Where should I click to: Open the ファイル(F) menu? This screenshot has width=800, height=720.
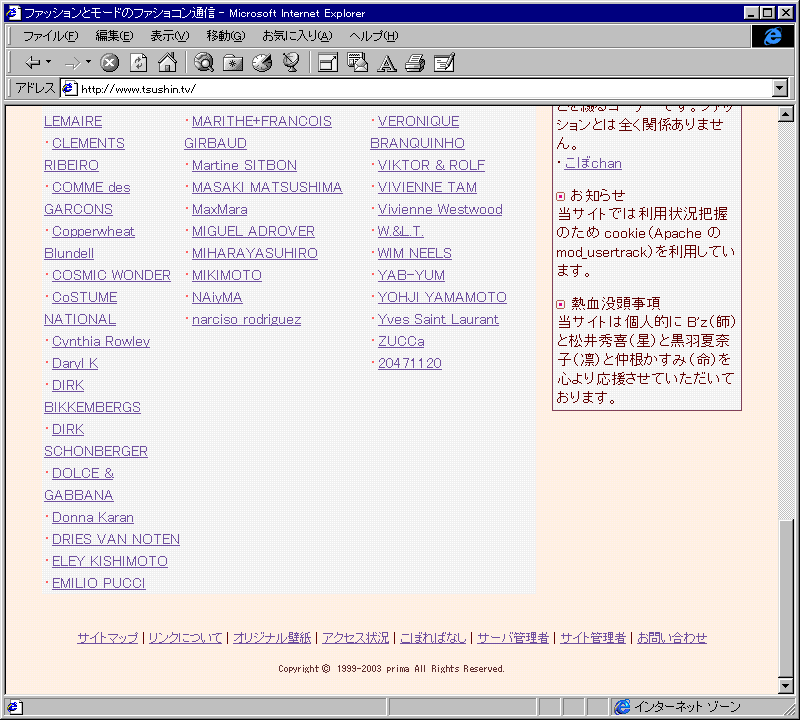51,36
